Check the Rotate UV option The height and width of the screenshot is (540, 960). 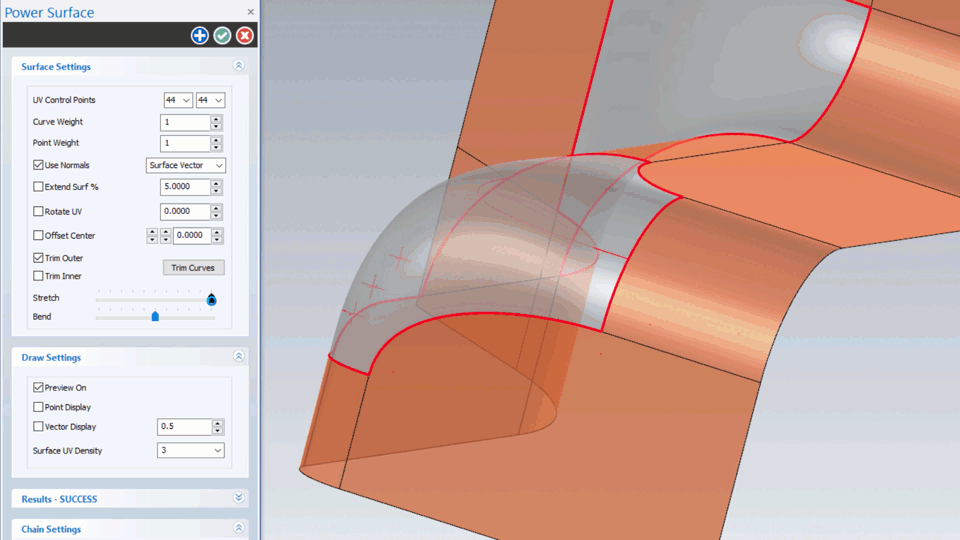point(39,212)
